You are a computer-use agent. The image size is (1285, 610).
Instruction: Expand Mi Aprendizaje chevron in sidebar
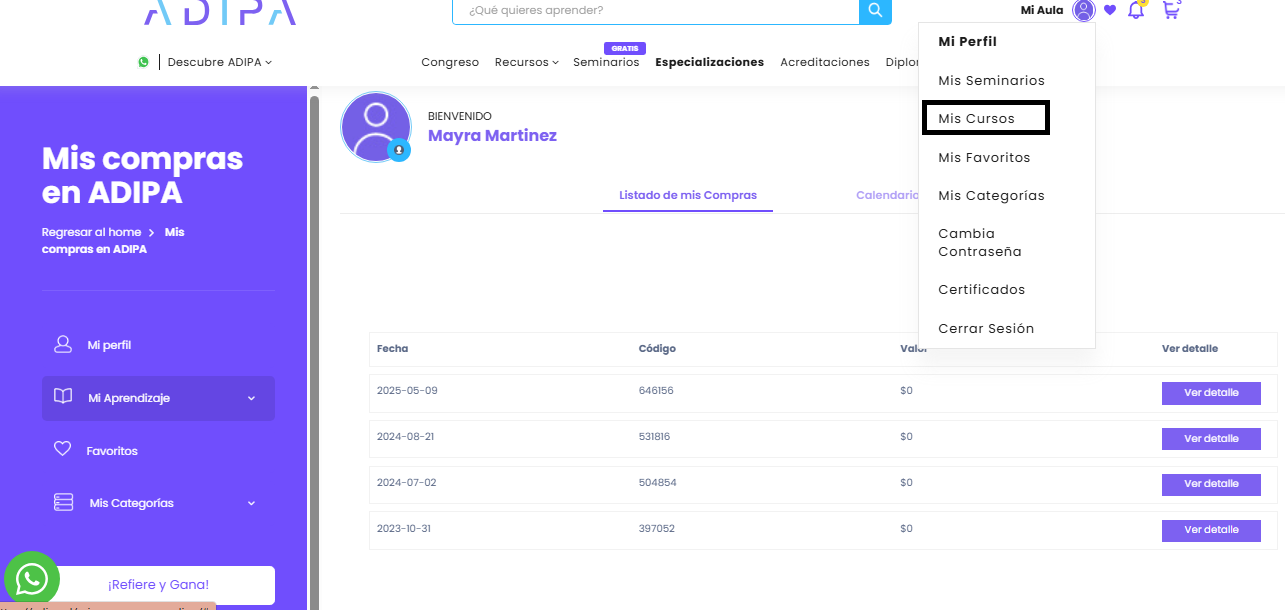pos(251,398)
